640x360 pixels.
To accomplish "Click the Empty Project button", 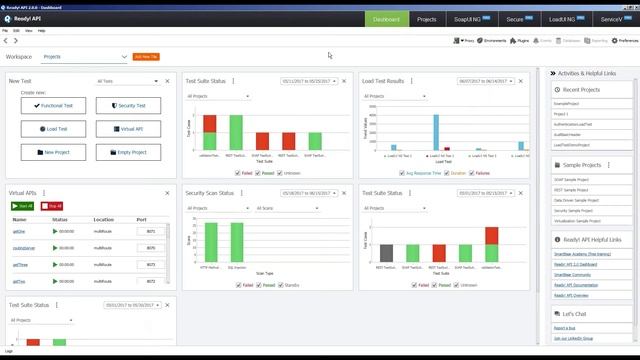I will tap(129, 152).
